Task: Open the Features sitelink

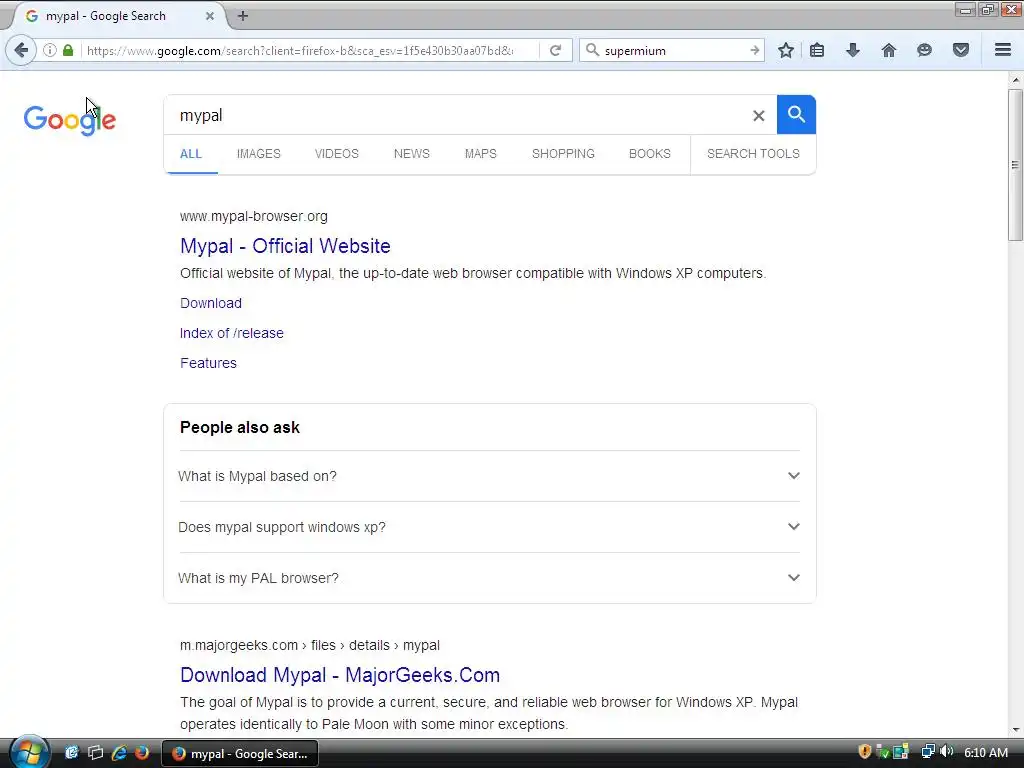Action: tap(208, 363)
